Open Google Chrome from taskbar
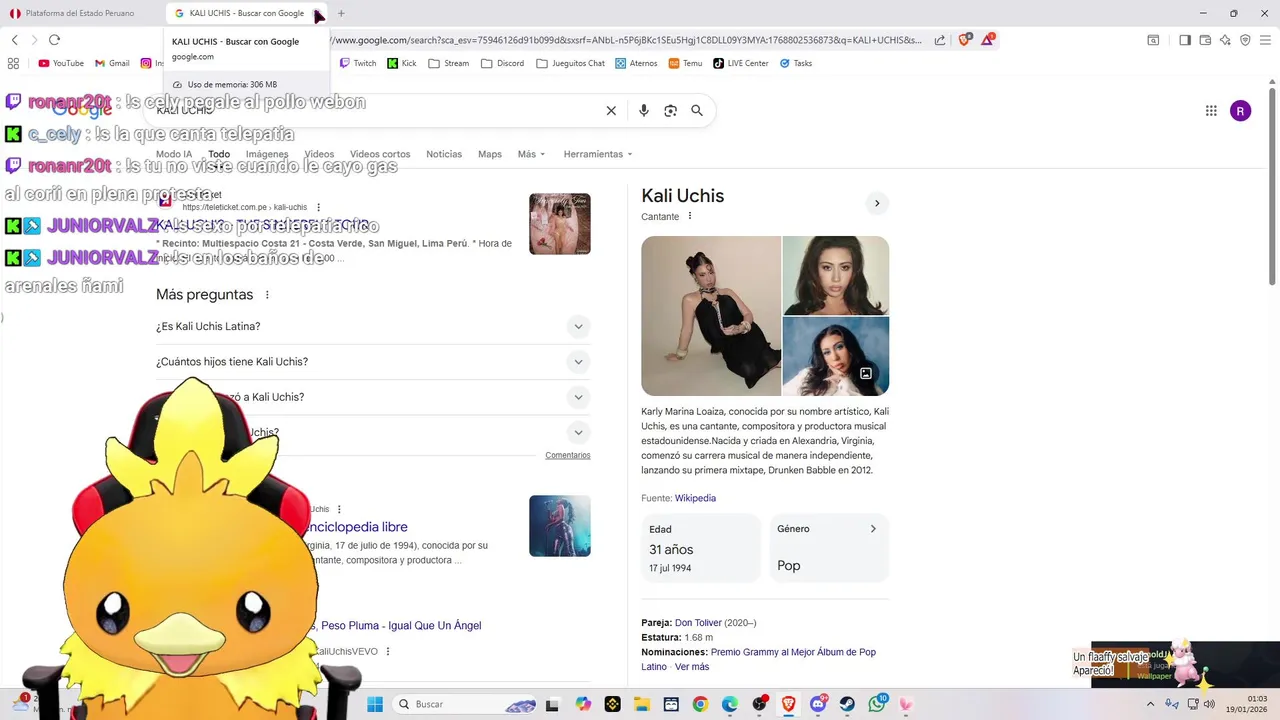The width and height of the screenshot is (1280, 720). click(x=700, y=704)
